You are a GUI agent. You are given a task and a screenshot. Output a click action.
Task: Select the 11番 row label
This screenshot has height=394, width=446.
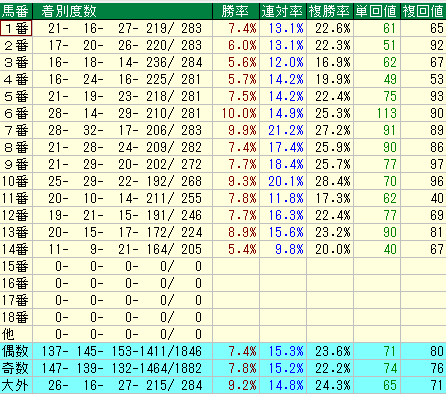pyautogui.click(x=16, y=198)
